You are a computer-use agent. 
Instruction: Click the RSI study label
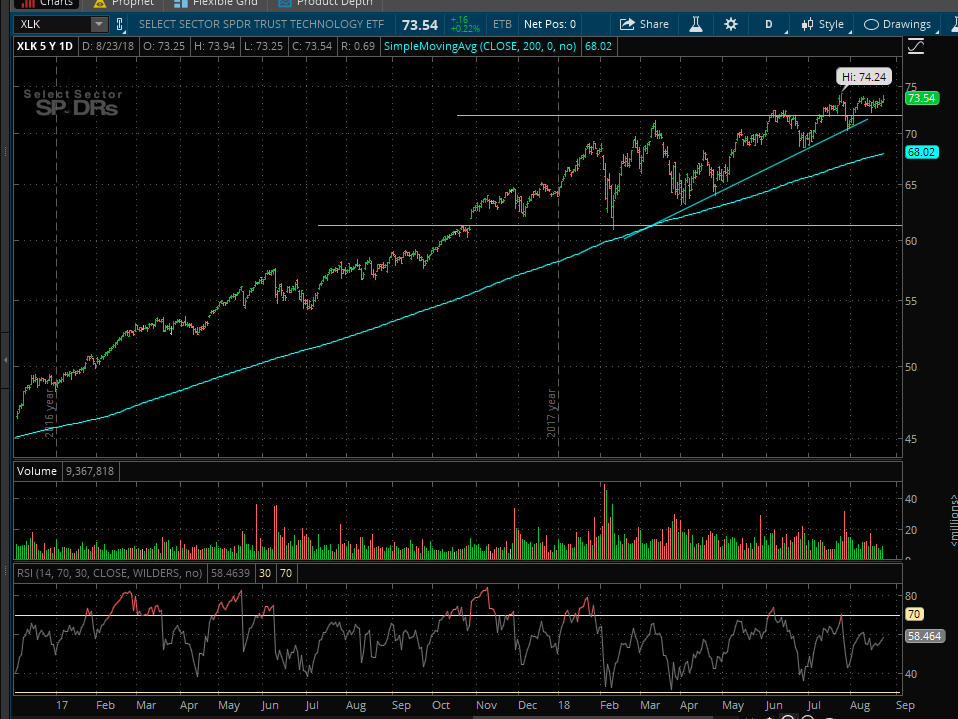pos(109,573)
